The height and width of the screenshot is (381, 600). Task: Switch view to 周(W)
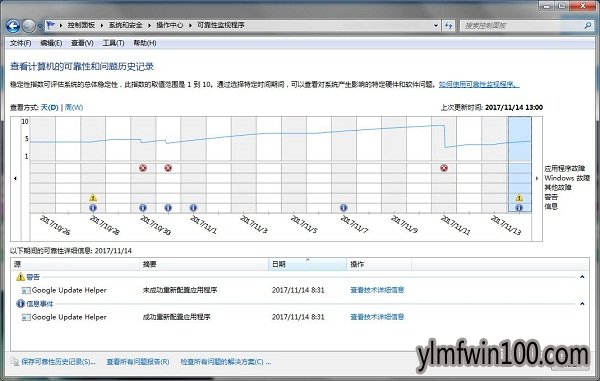(x=74, y=107)
